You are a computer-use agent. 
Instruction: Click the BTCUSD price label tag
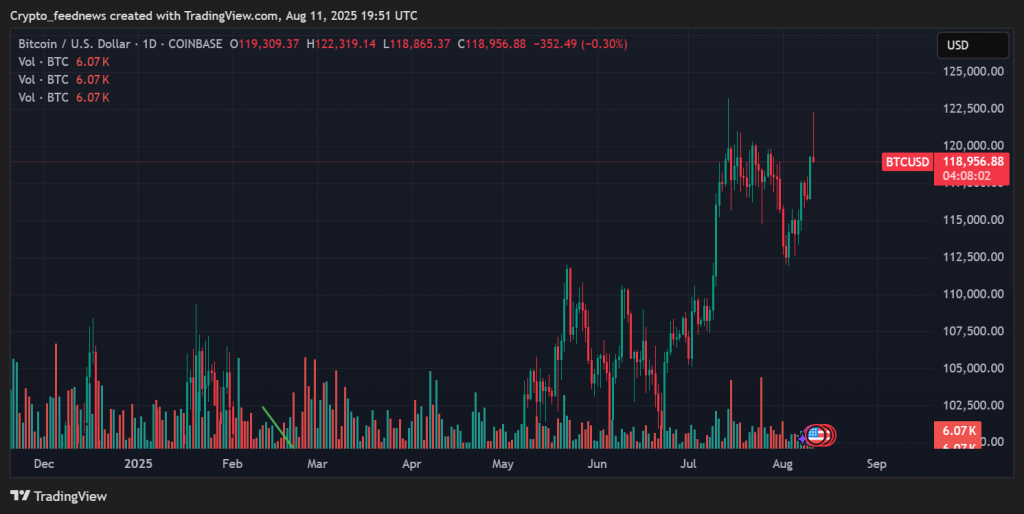pos(907,162)
